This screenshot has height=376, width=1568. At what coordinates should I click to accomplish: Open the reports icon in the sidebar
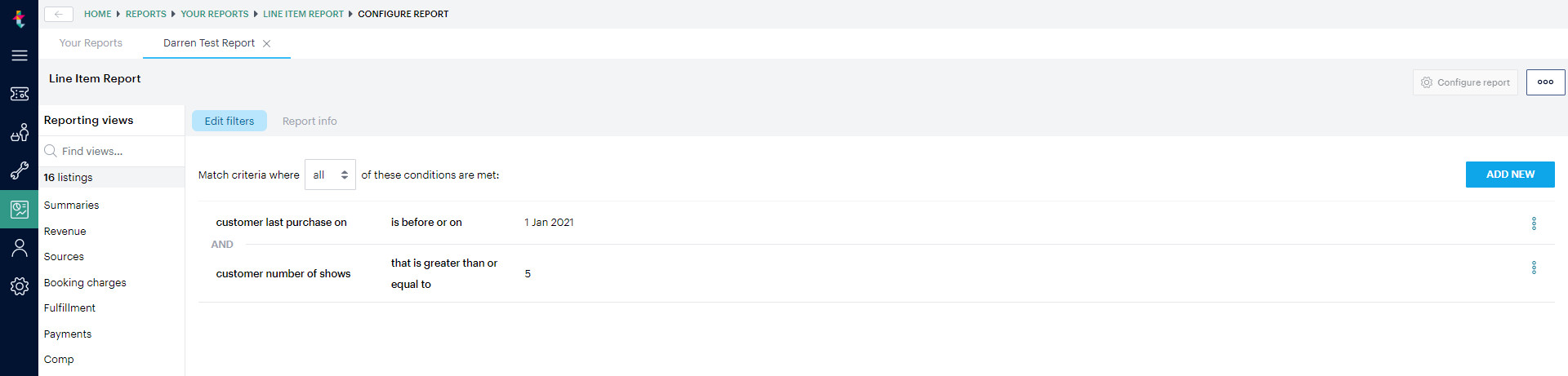pos(20,210)
